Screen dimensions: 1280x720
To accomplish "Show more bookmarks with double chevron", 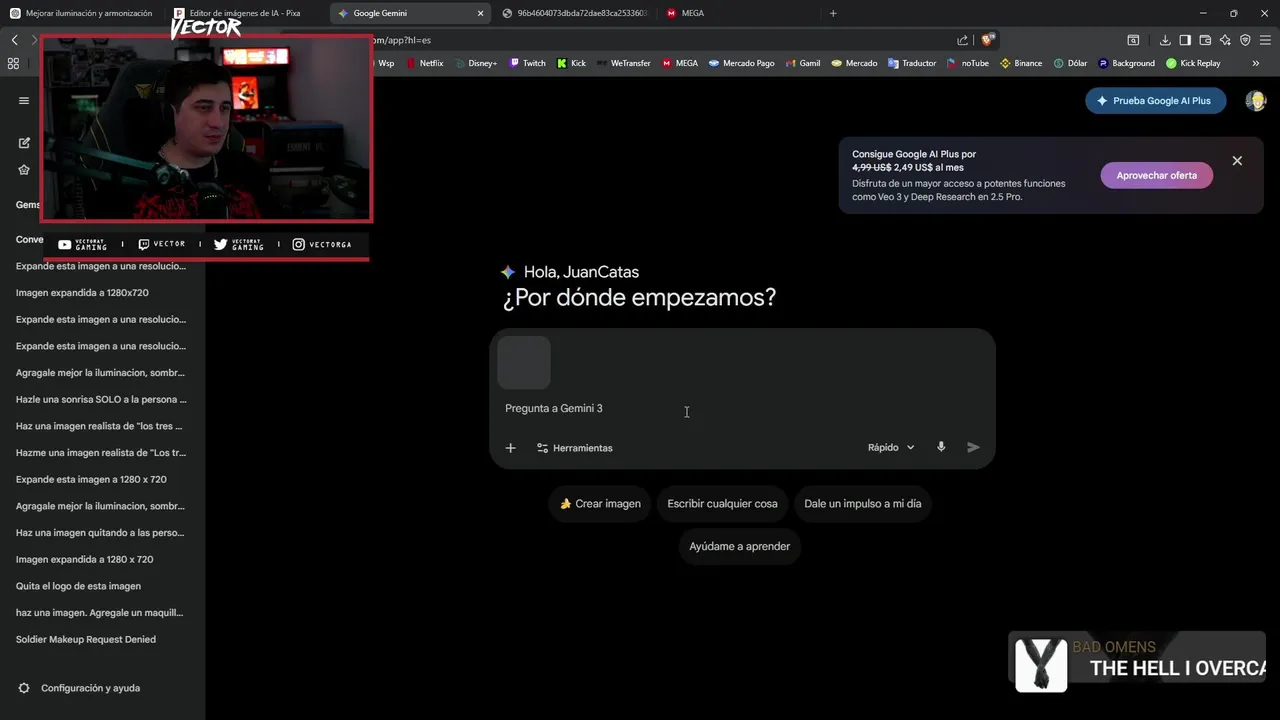I will [1256, 63].
